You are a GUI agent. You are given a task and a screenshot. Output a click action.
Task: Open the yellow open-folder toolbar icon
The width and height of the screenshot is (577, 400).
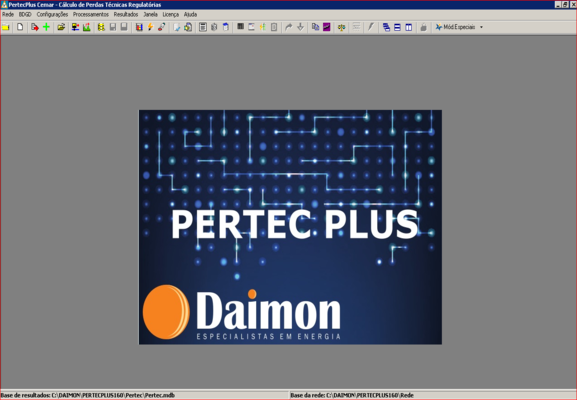click(61, 27)
